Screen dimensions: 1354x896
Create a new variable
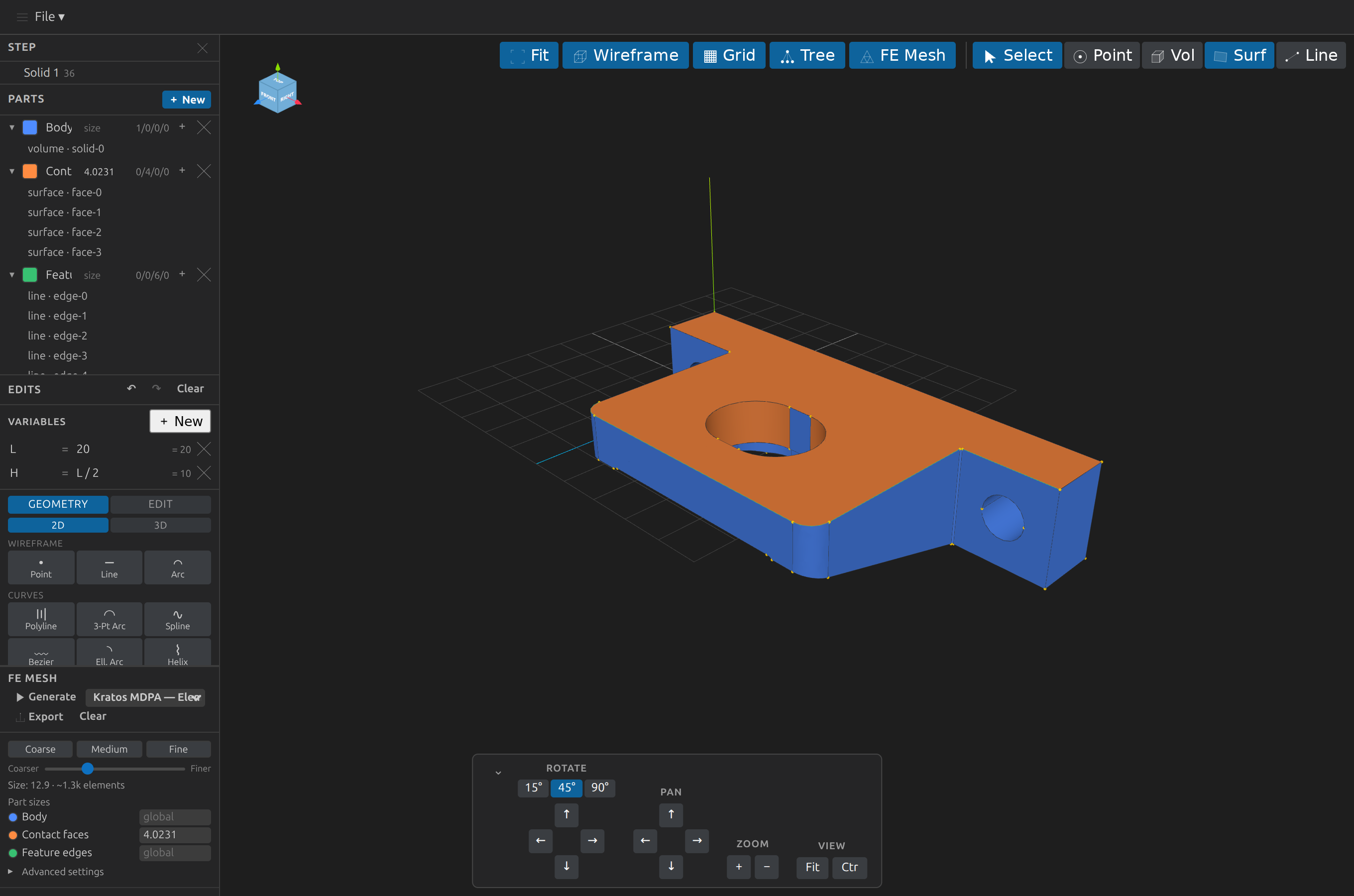[181, 421]
